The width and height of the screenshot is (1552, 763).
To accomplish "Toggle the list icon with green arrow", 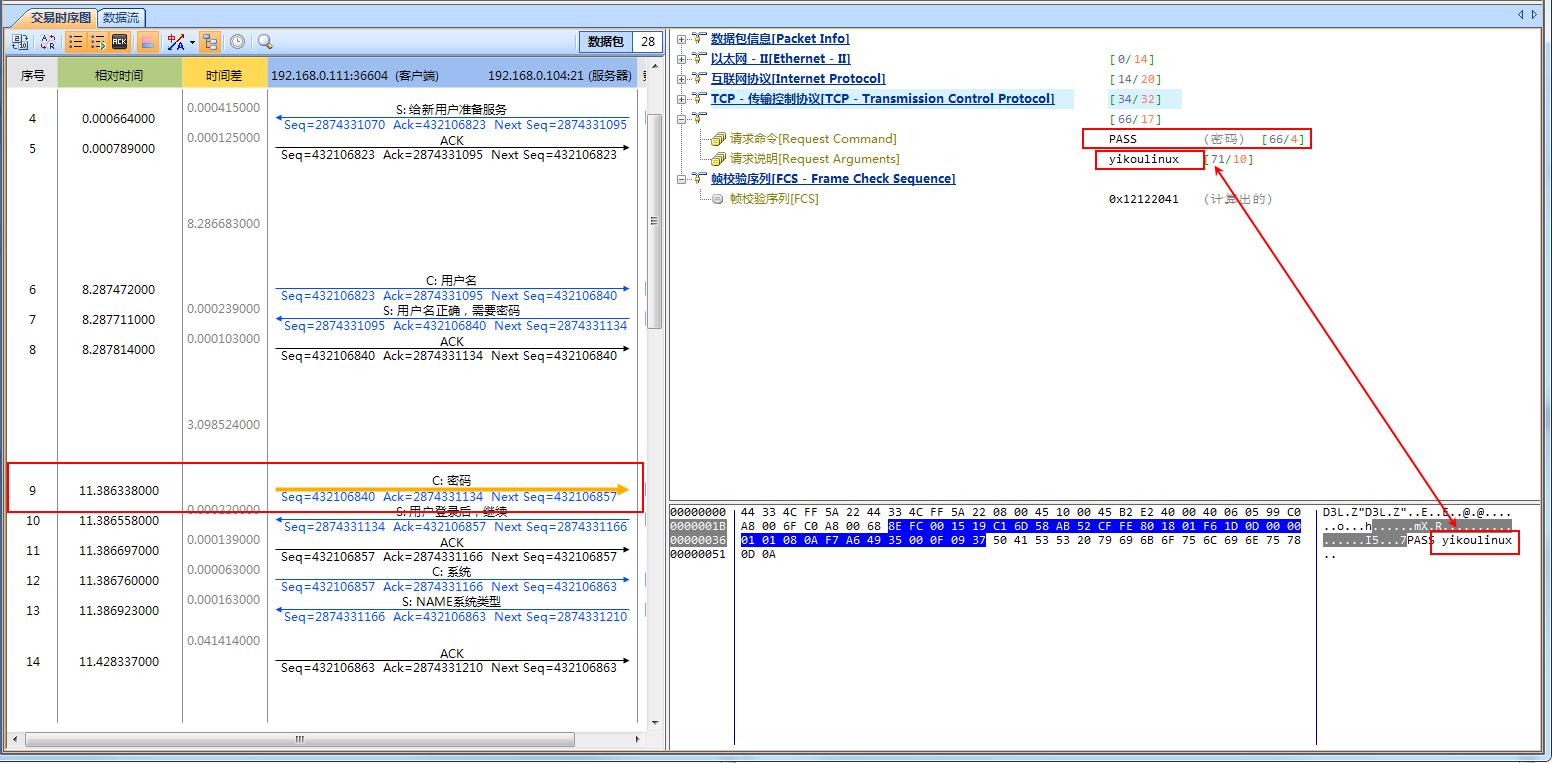I will [x=98, y=42].
